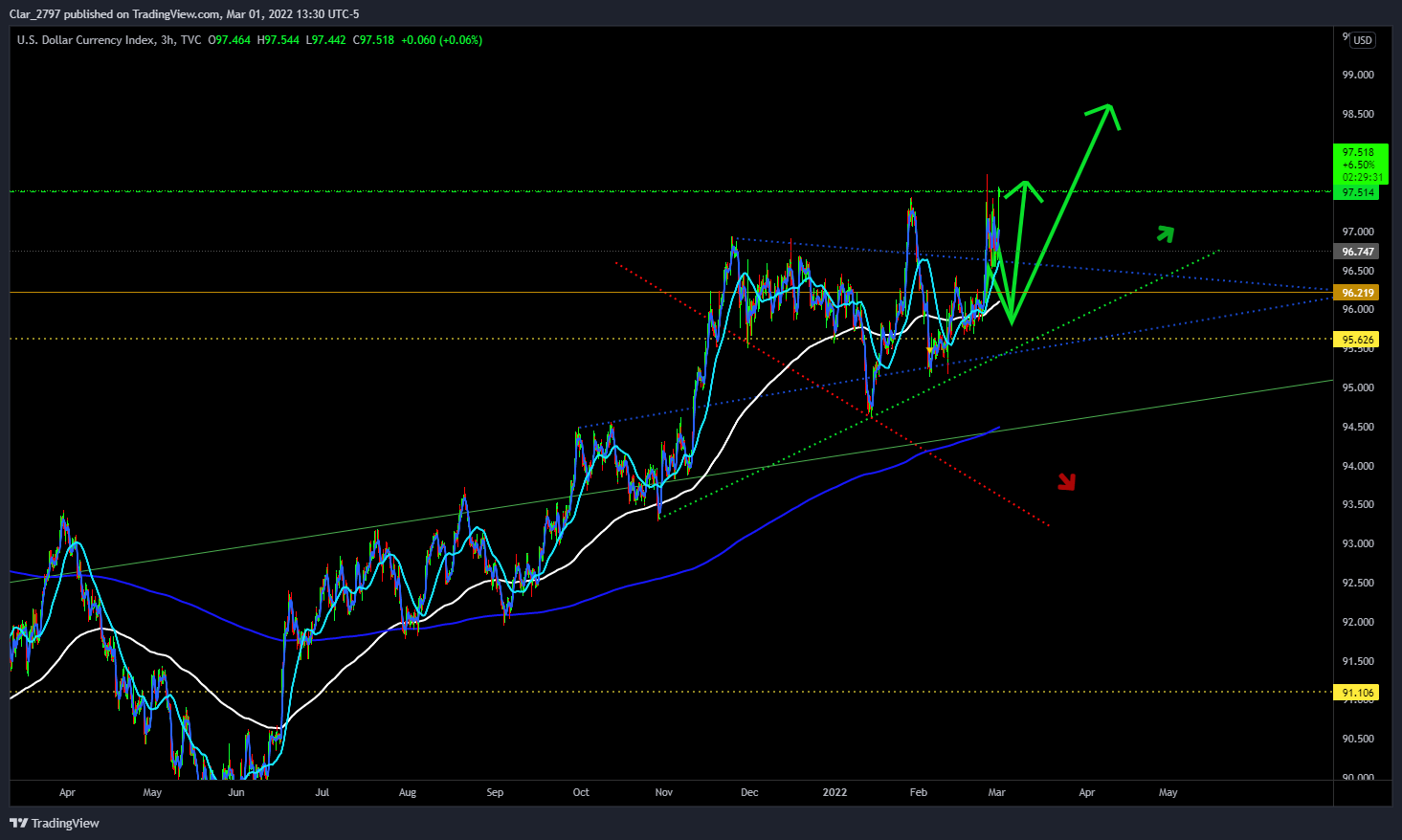This screenshot has width=1402, height=840.
Task: Click the Sep label on time axis
Action: pyautogui.click(x=495, y=792)
